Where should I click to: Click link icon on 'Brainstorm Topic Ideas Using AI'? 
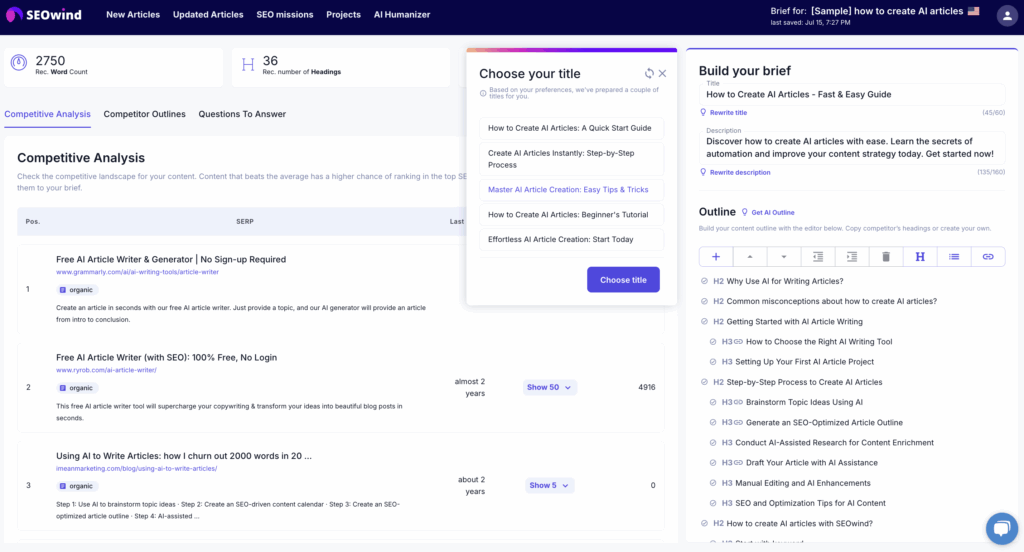pos(739,402)
